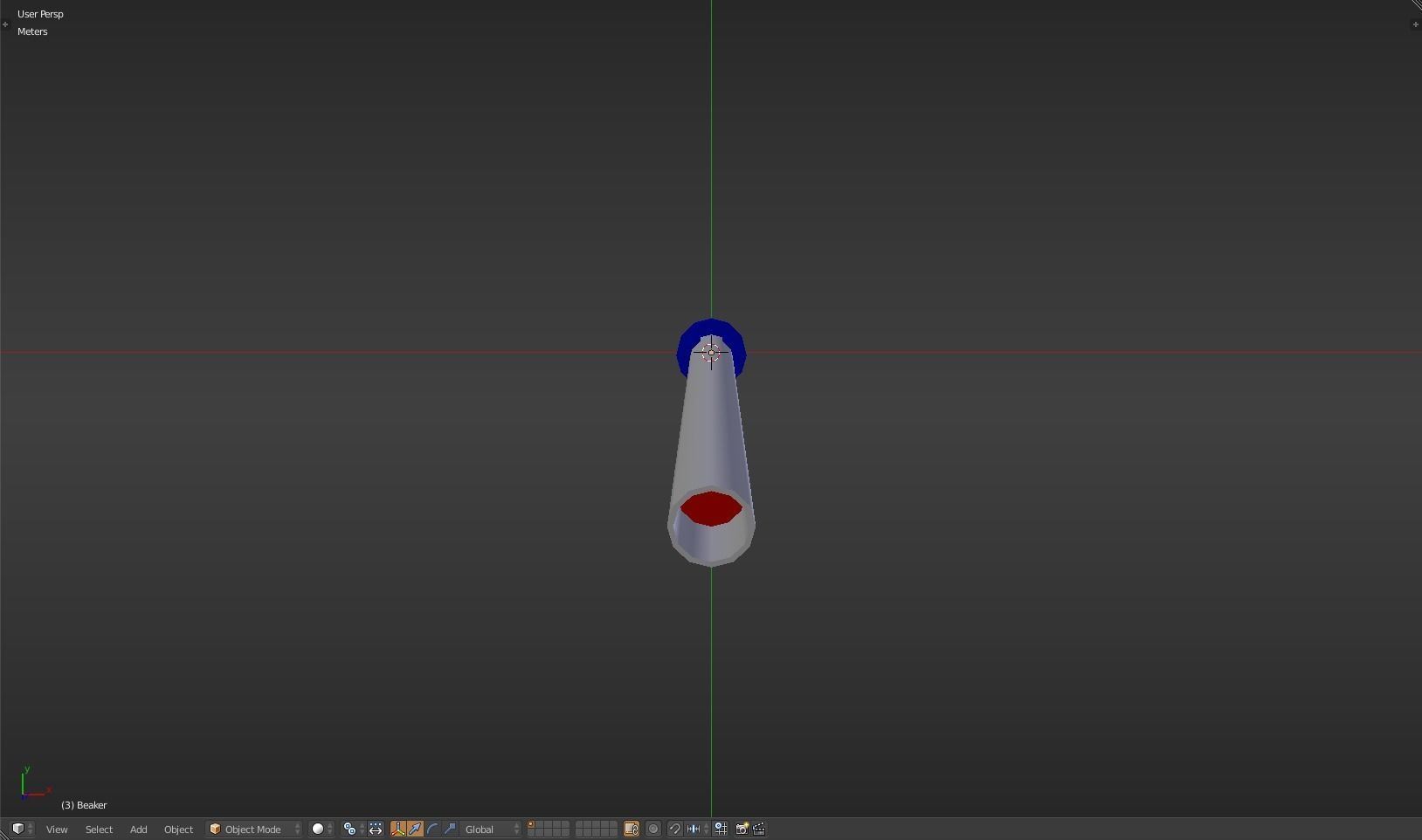Enable the translate manipulator arrow
The height and width of the screenshot is (840, 1422).
[x=415, y=829]
